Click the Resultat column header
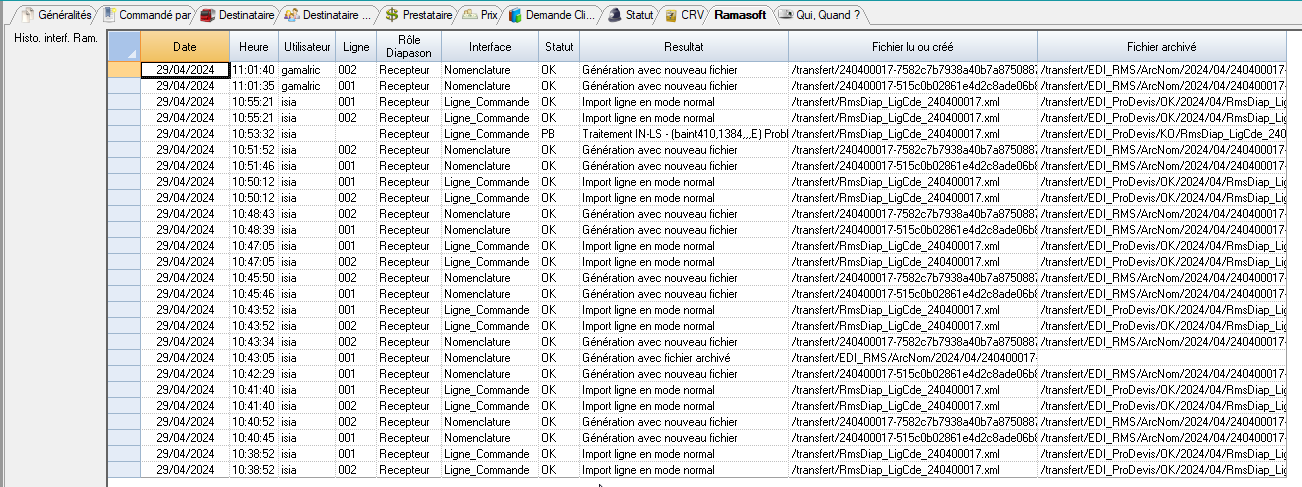The height and width of the screenshot is (487, 1302). [x=683, y=47]
